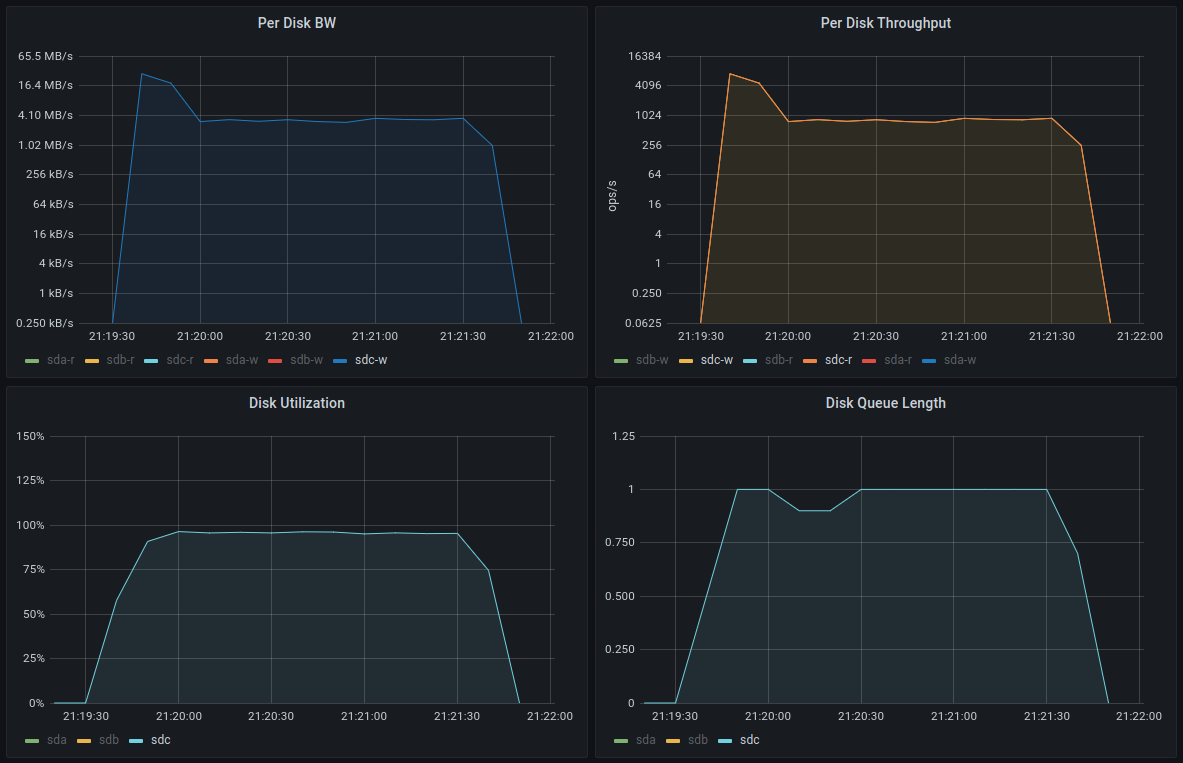The image size is (1183, 763).
Task: Toggle sdc-w series in Per Disk BW legend
Action: (370, 359)
